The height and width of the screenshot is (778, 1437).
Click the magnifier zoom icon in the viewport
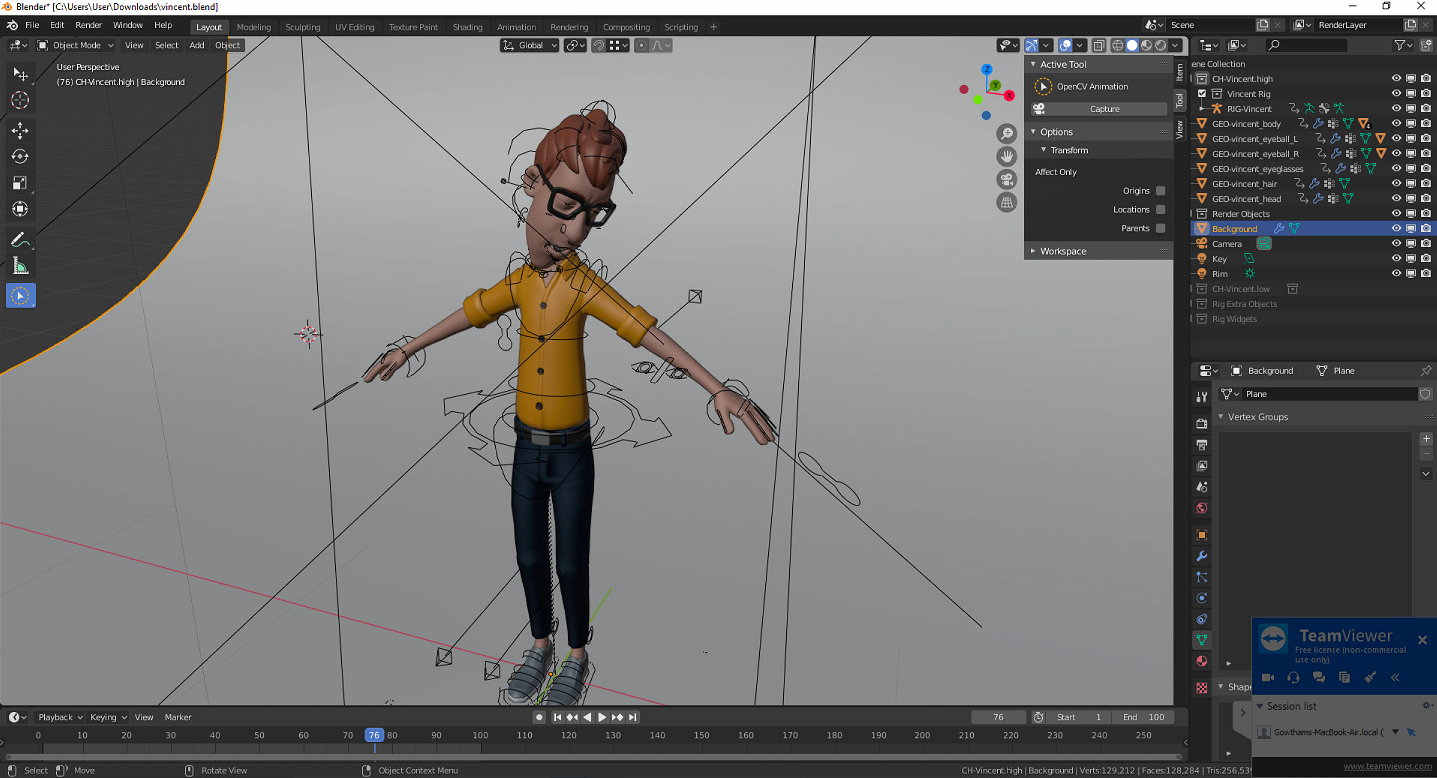coord(1006,132)
